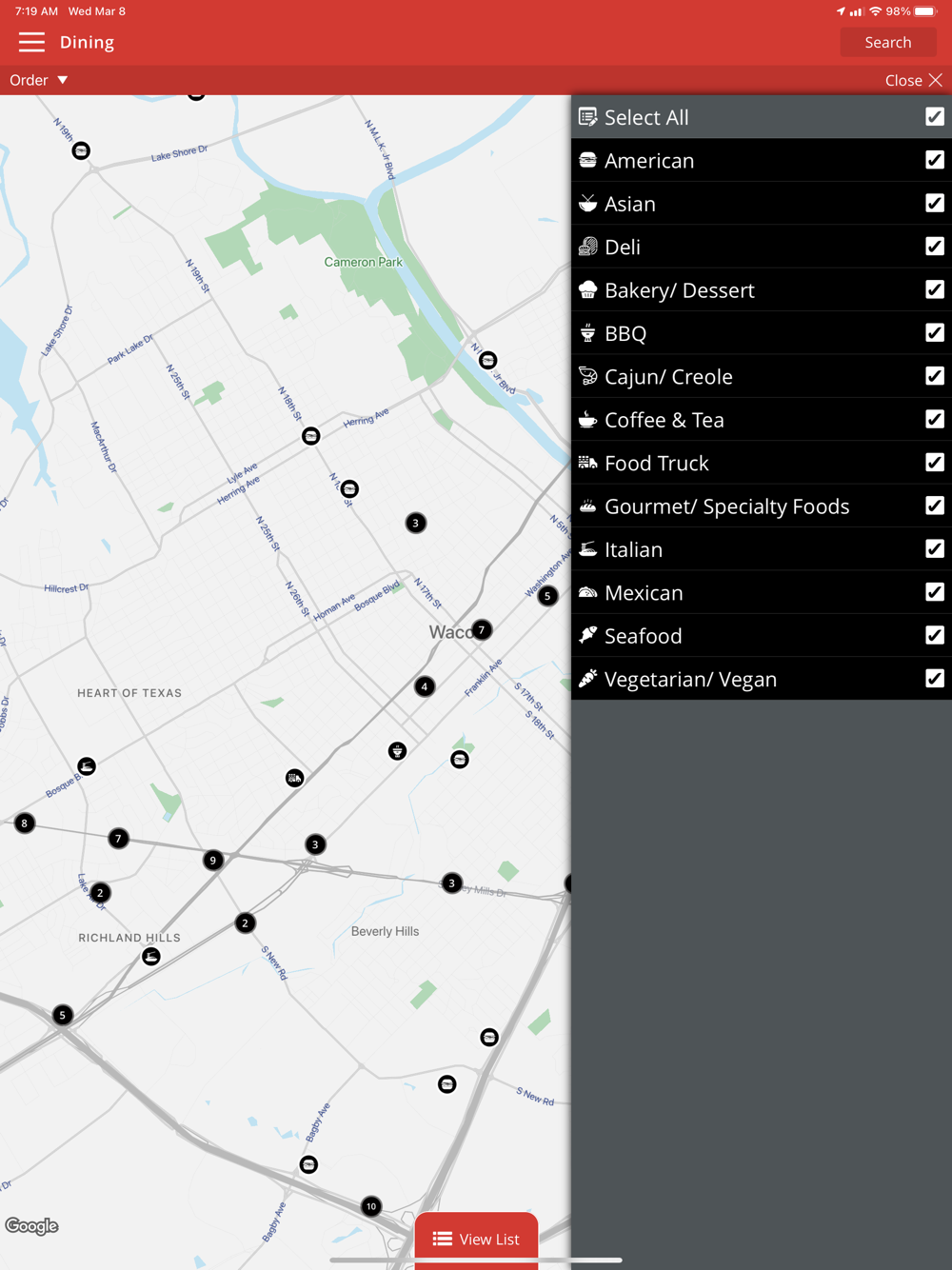Viewport: 952px width, 1270px height.
Task: Click the Seafood fish icon
Action: pos(588,635)
